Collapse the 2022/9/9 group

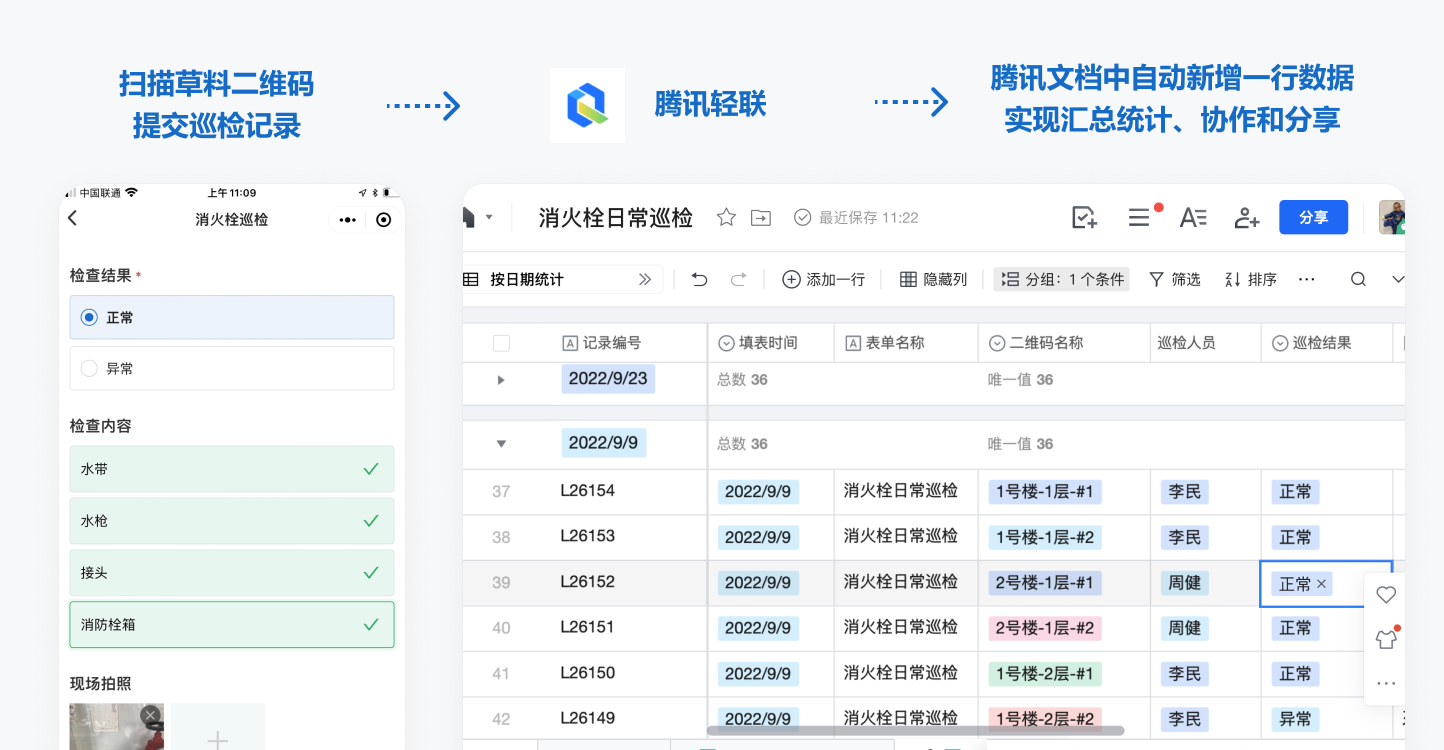tap(501, 444)
